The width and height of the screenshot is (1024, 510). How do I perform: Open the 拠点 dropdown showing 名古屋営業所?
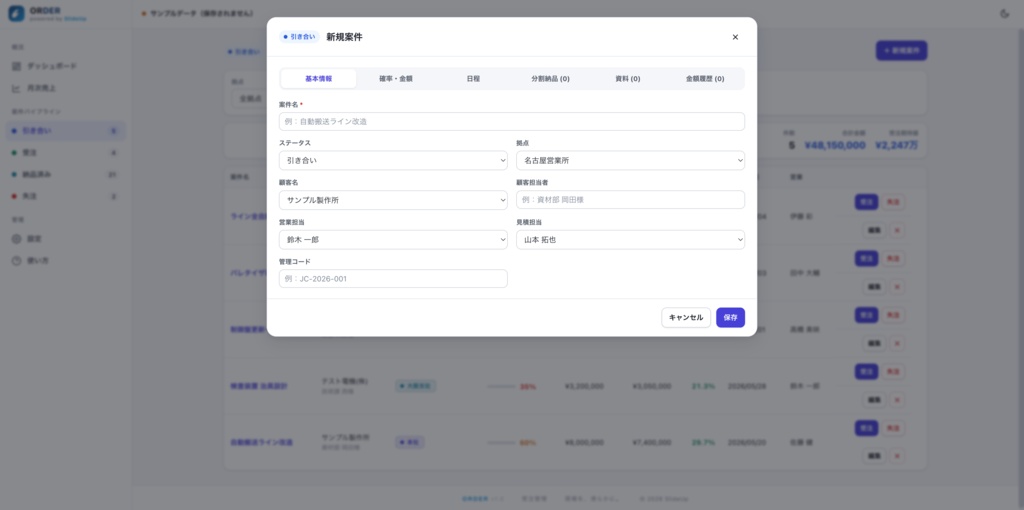(630, 161)
